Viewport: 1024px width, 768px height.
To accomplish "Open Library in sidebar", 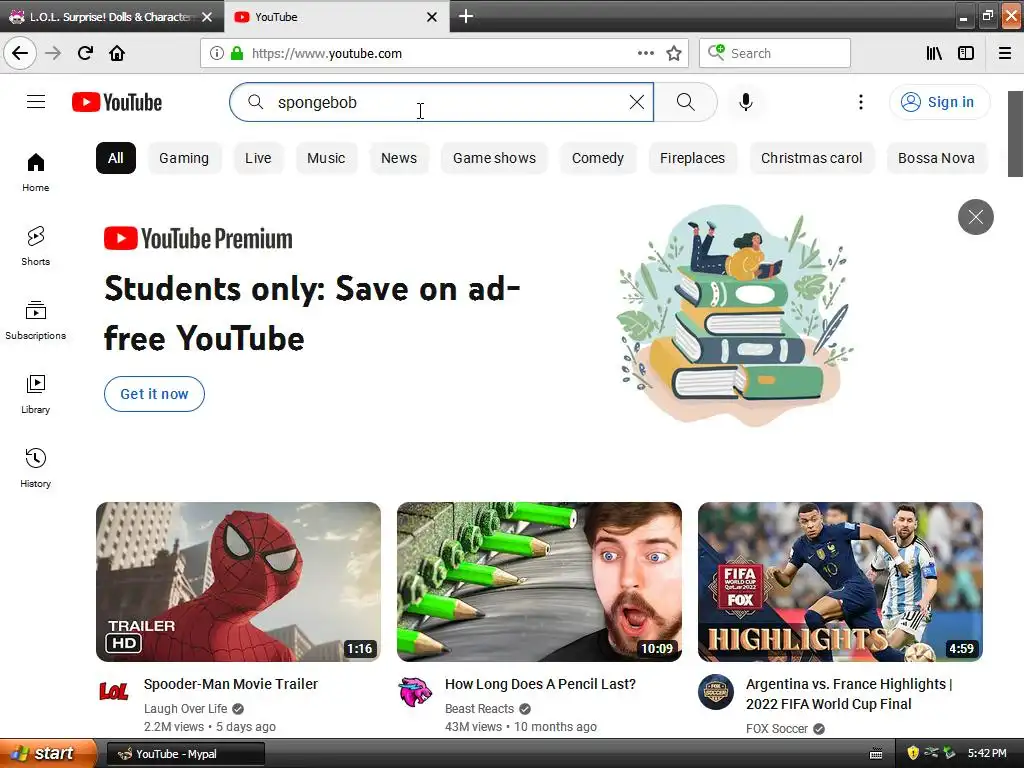I will pyautogui.click(x=35, y=394).
